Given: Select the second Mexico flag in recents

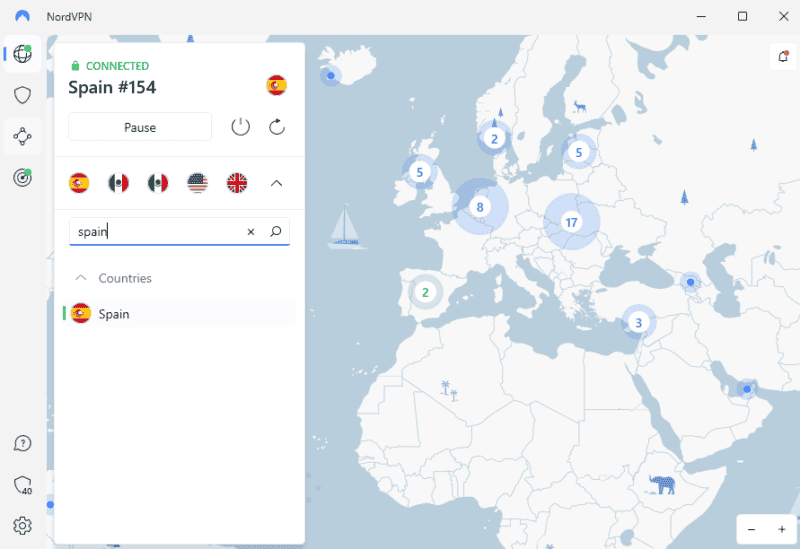Looking at the screenshot, I should pos(158,183).
